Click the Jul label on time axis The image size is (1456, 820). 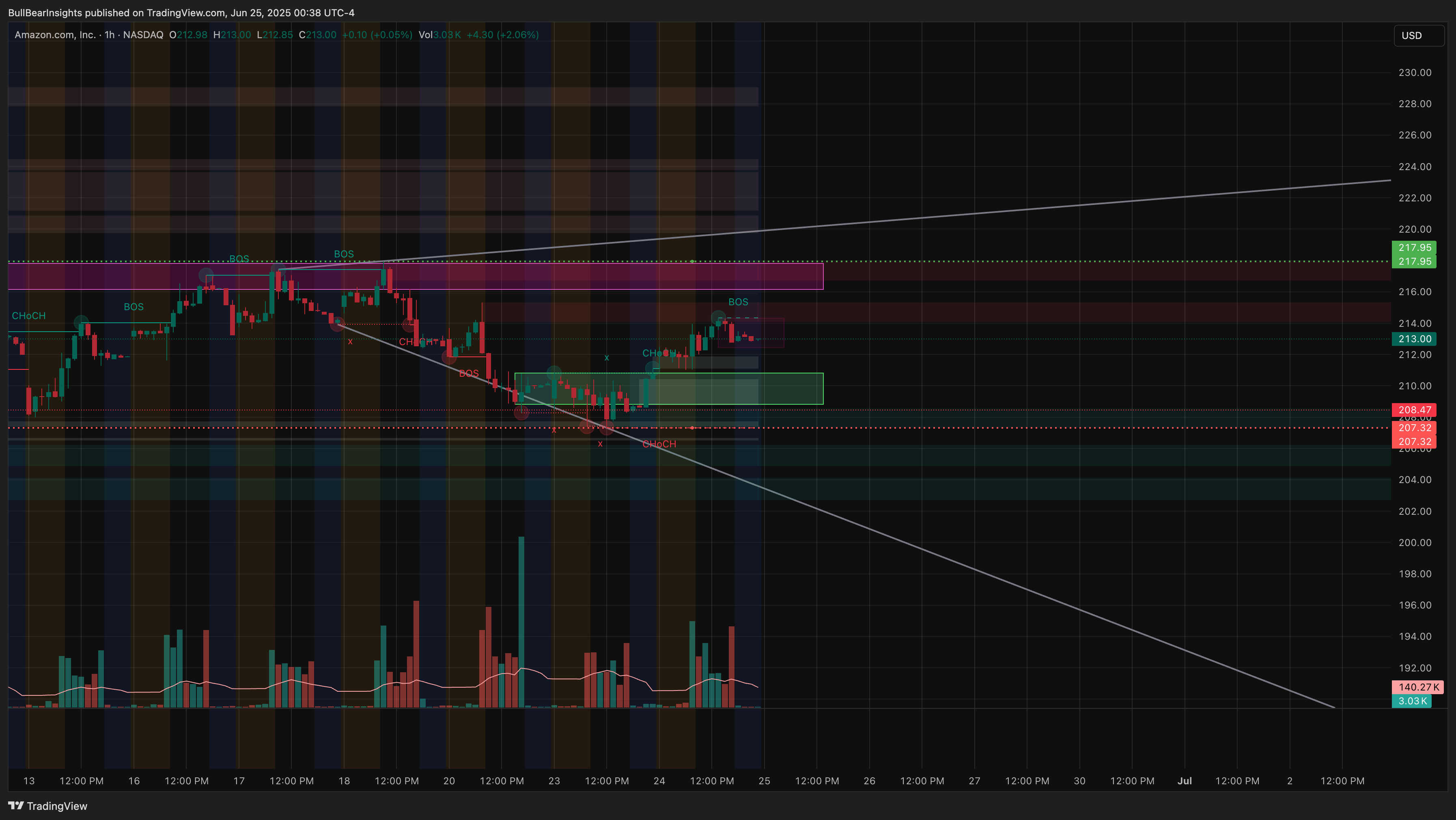[1185, 781]
